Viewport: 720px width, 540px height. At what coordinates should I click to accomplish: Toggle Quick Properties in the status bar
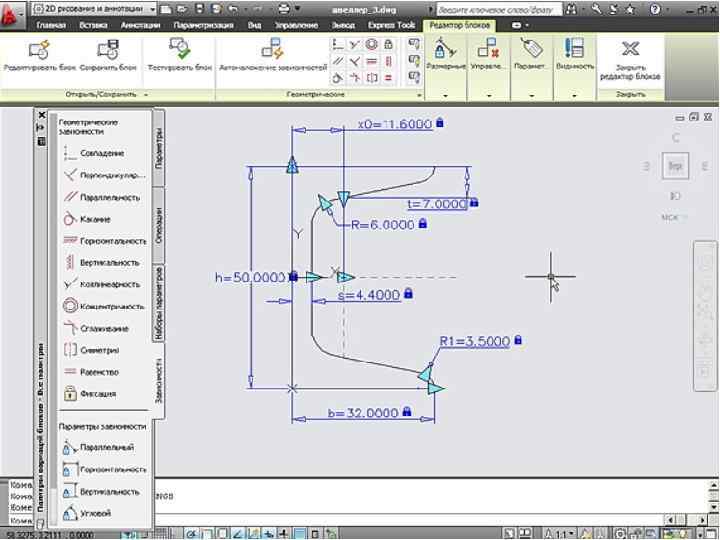pyautogui.click(x=315, y=534)
